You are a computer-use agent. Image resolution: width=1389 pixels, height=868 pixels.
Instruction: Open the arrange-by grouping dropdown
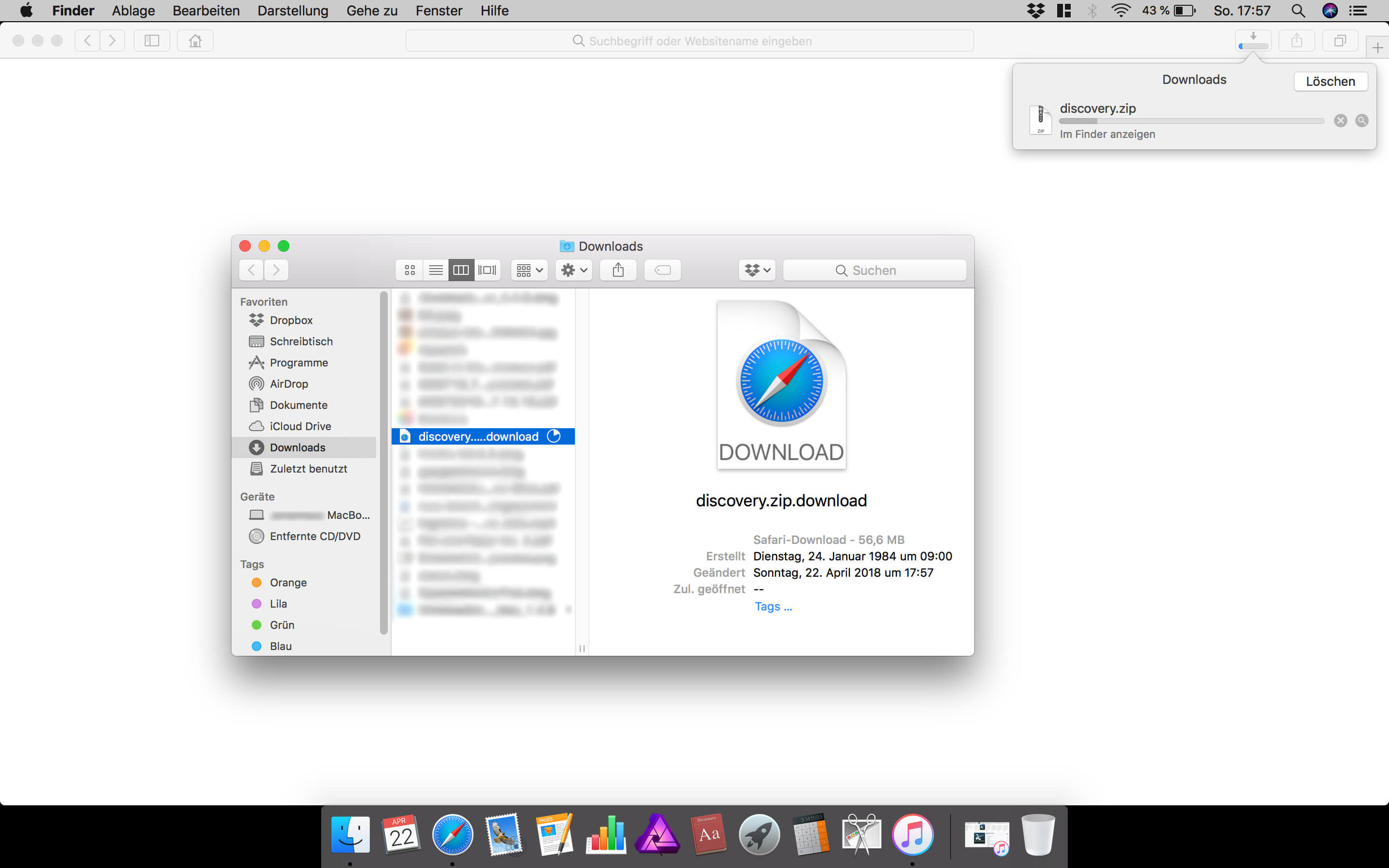tap(529, 270)
